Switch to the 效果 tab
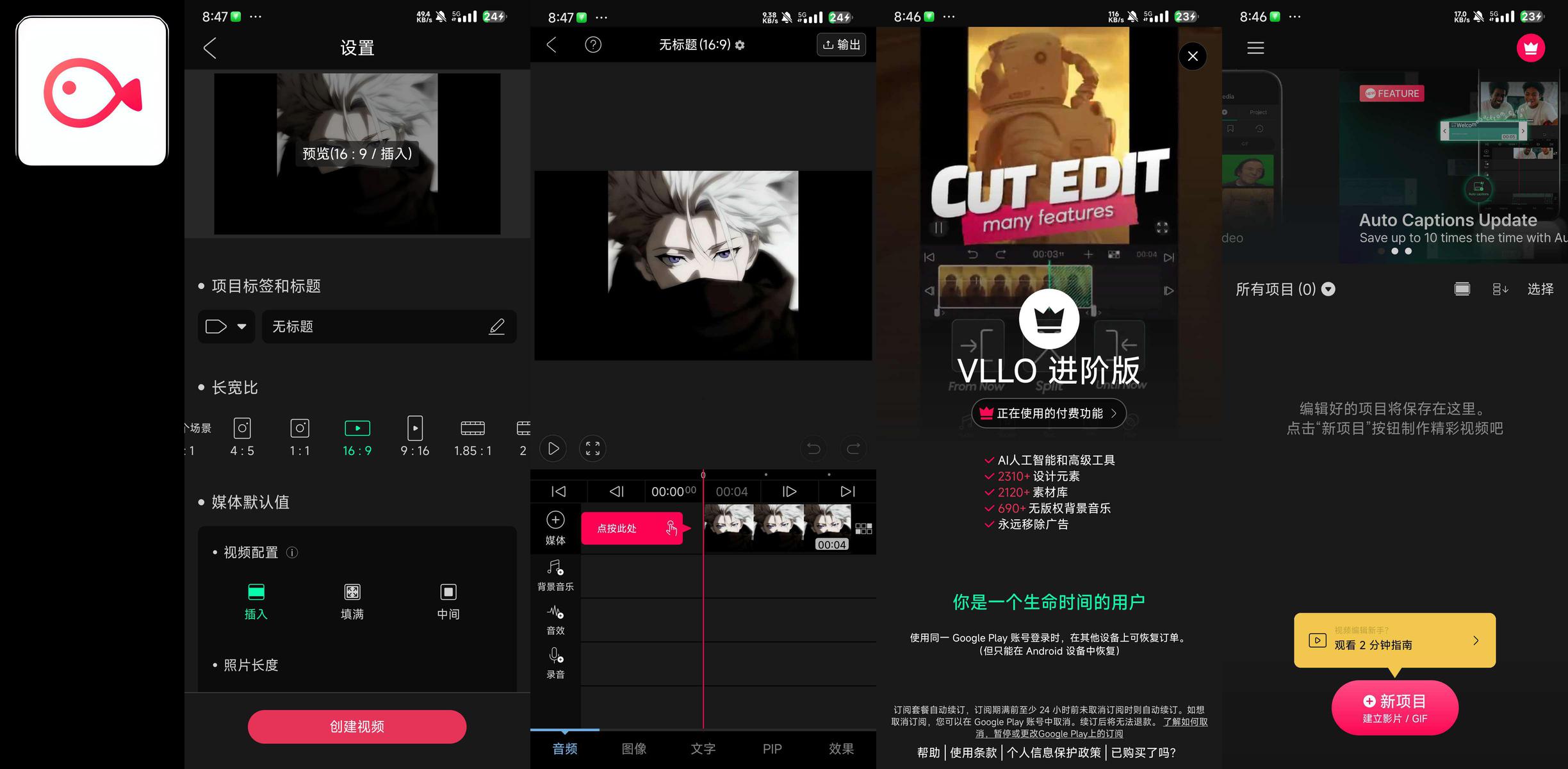 click(842, 748)
